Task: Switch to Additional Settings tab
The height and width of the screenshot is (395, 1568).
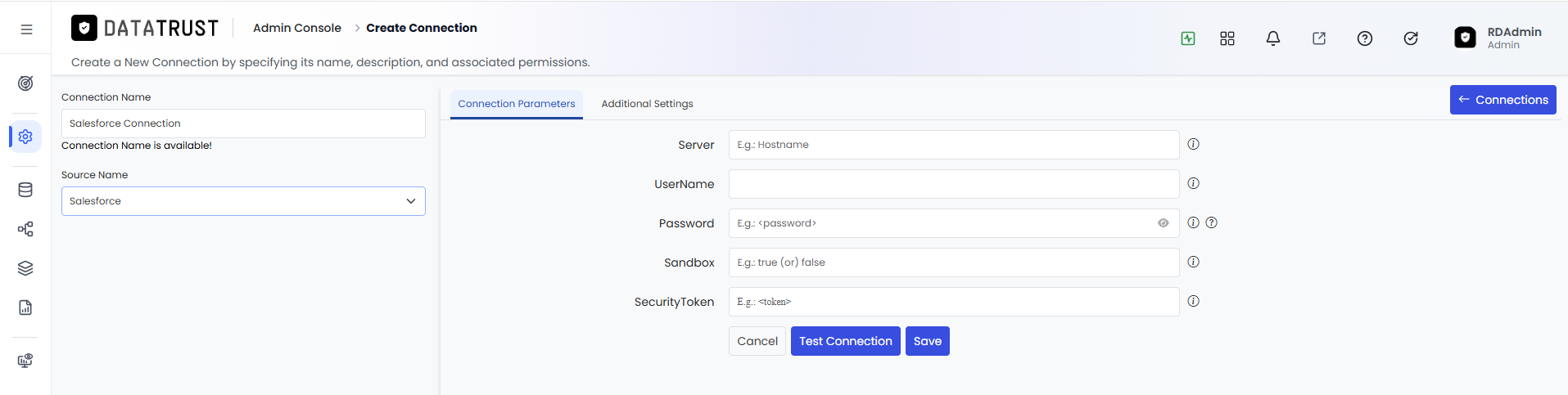Action: (x=647, y=104)
